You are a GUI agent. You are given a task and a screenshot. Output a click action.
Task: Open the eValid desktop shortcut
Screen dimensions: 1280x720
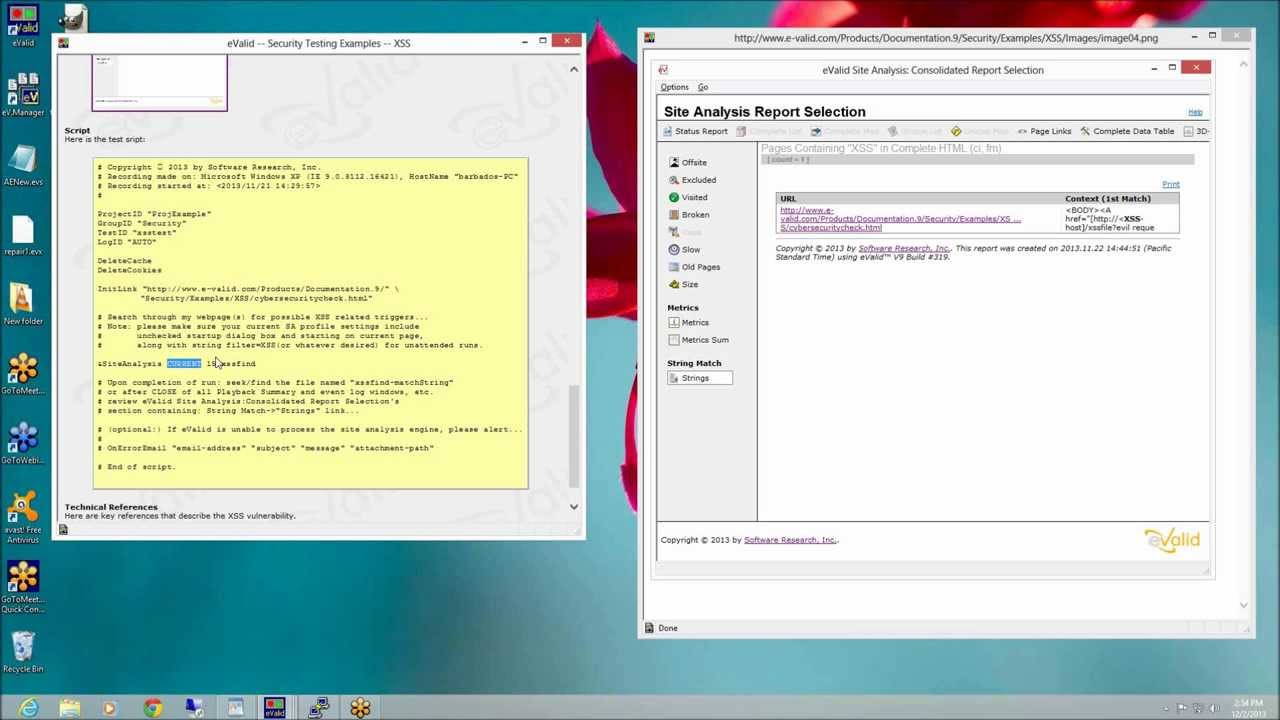click(23, 27)
